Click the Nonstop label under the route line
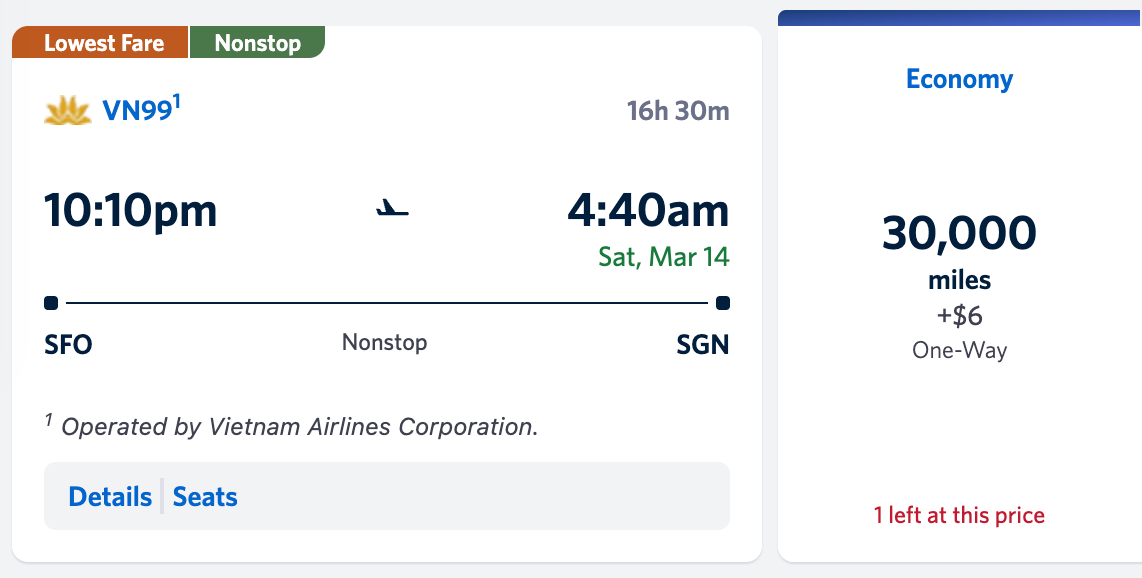 384,342
